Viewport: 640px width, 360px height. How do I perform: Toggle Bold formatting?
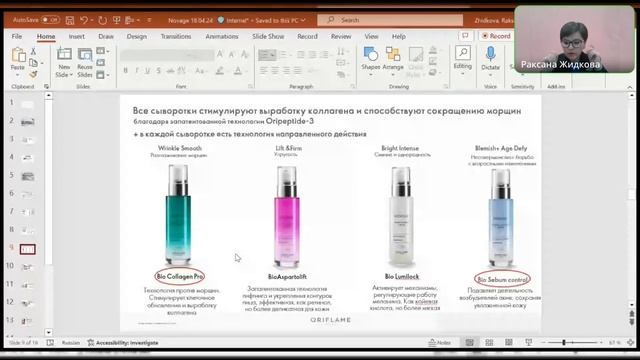click(126, 71)
